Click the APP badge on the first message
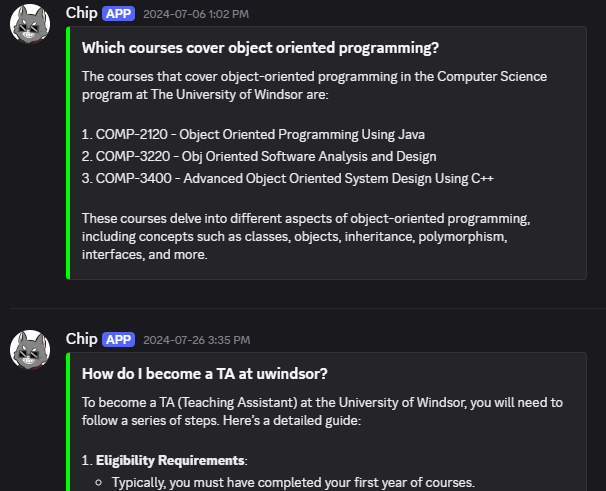This screenshot has height=491, width=606. [118, 14]
